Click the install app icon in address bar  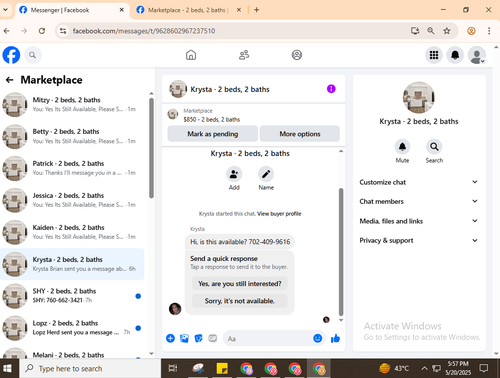(415, 31)
